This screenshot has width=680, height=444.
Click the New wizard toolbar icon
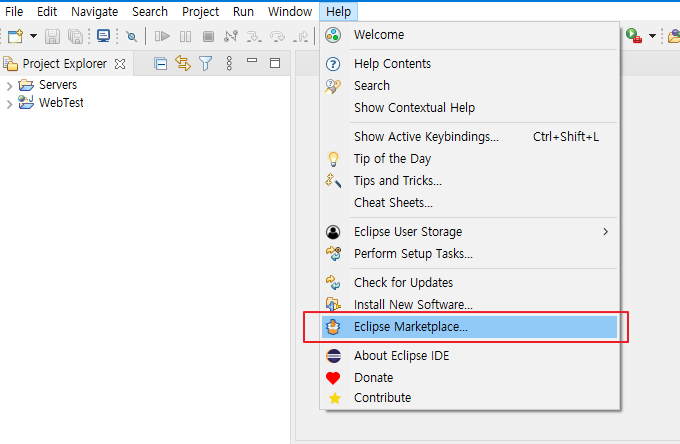click(x=16, y=36)
